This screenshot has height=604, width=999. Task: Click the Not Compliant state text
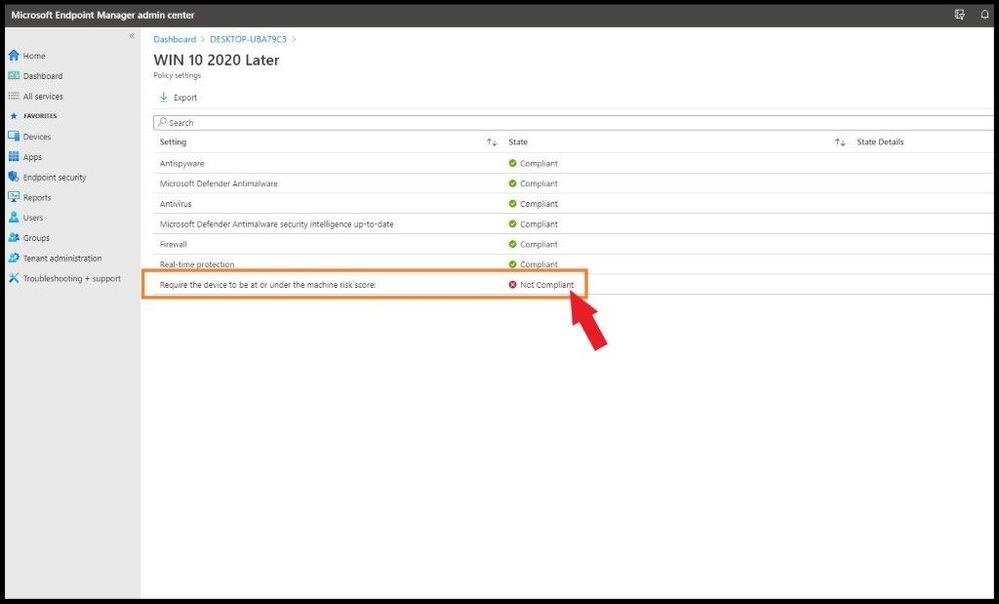click(547, 285)
